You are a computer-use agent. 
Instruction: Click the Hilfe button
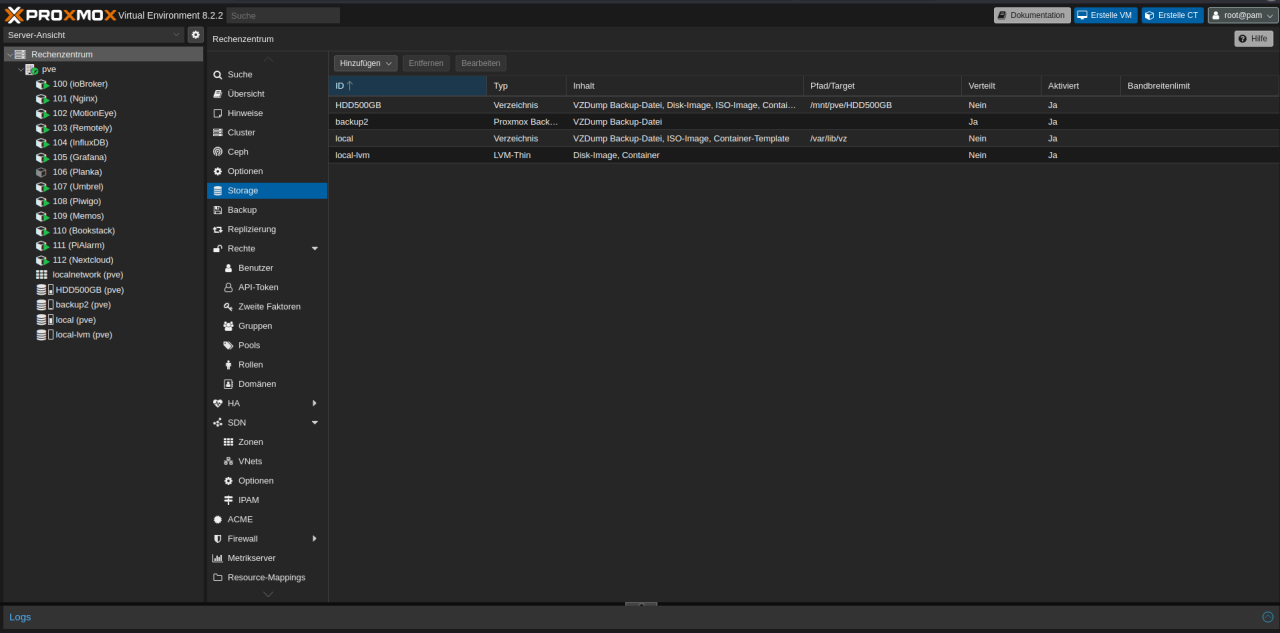coord(1254,38)
